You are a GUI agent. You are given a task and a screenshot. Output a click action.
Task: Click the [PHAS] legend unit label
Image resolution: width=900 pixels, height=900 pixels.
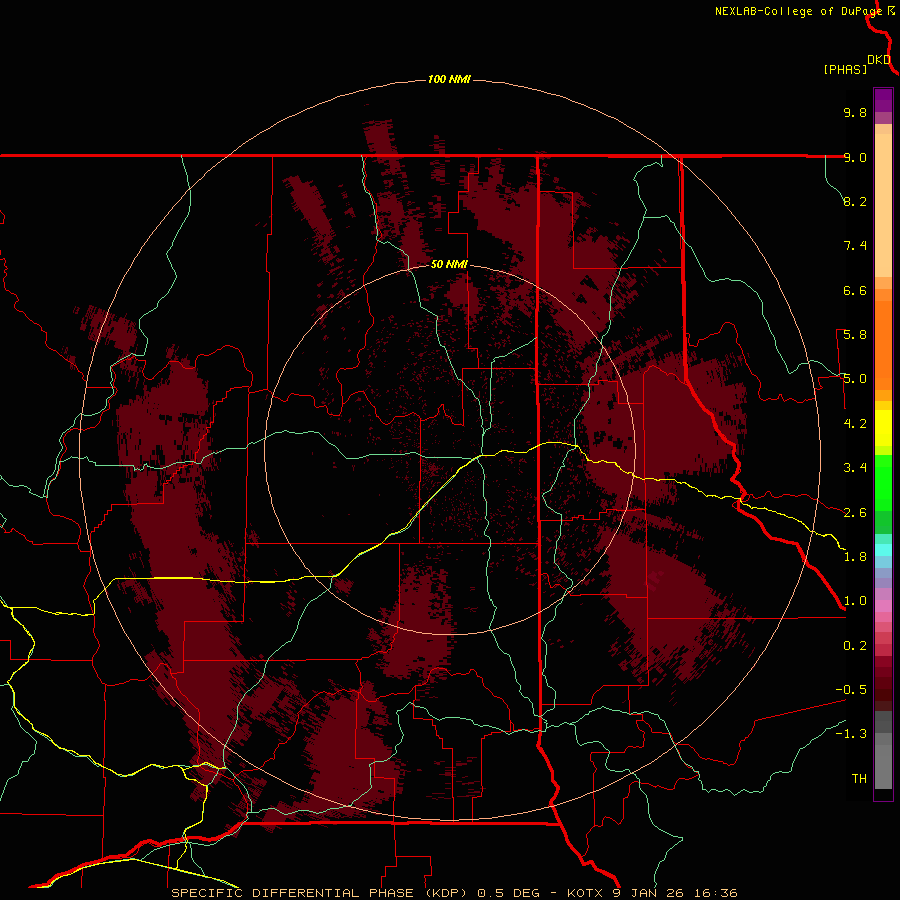pos(845,69)
